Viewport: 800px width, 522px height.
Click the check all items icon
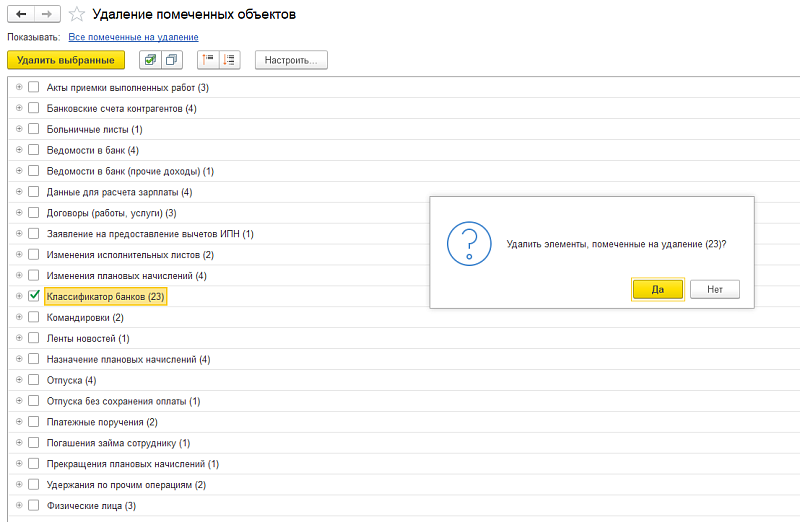point(151,60)
